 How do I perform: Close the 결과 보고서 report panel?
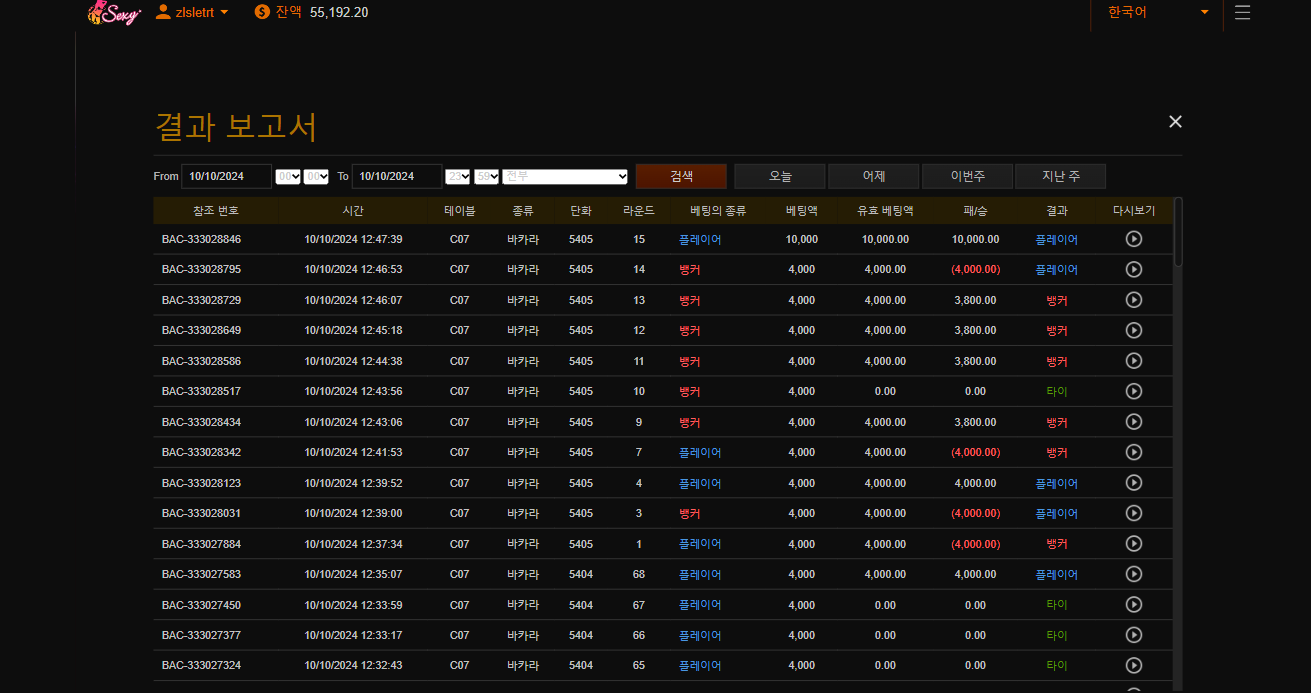1175,121
